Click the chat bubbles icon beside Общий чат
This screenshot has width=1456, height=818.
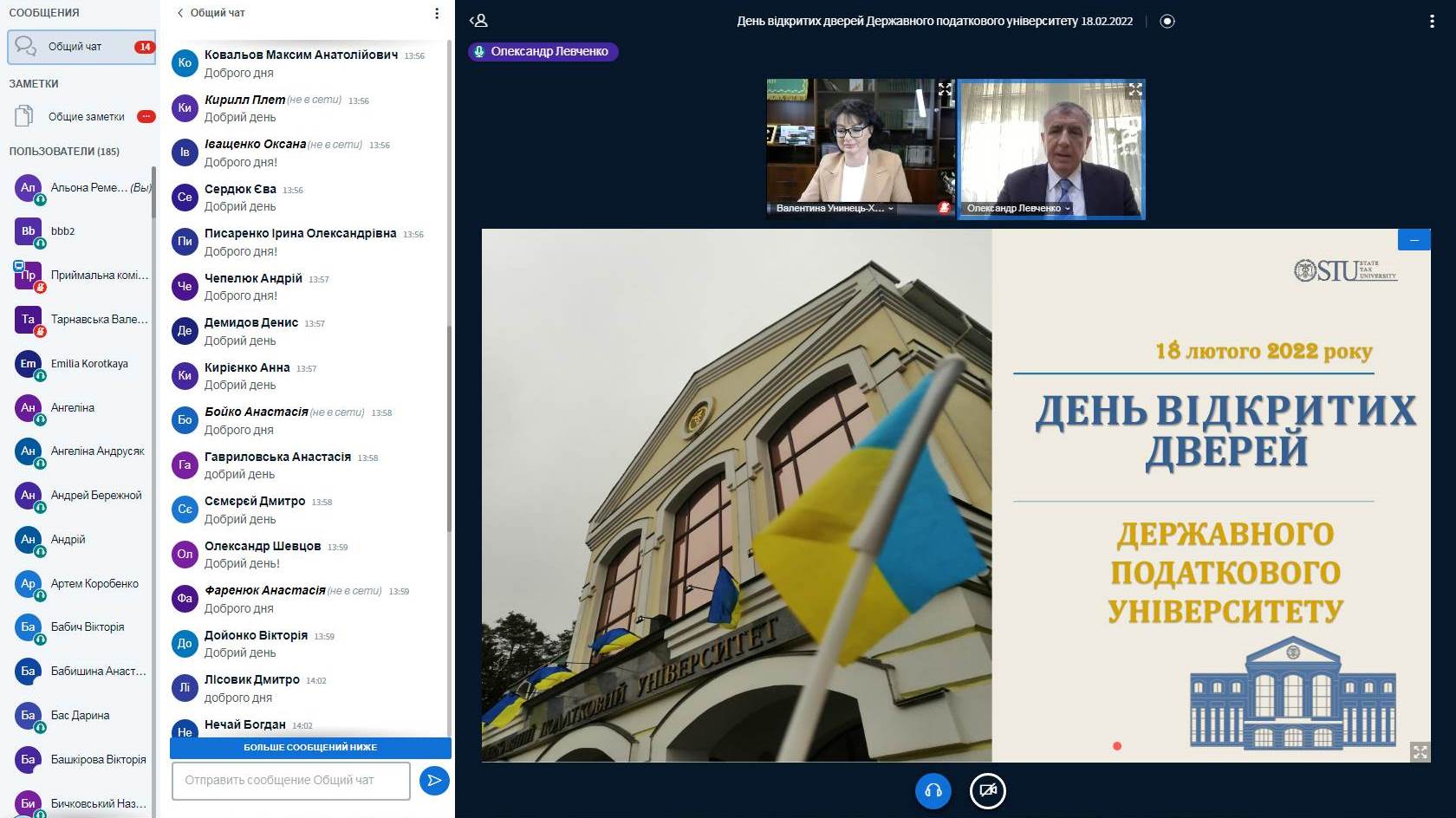pos(26,47)
